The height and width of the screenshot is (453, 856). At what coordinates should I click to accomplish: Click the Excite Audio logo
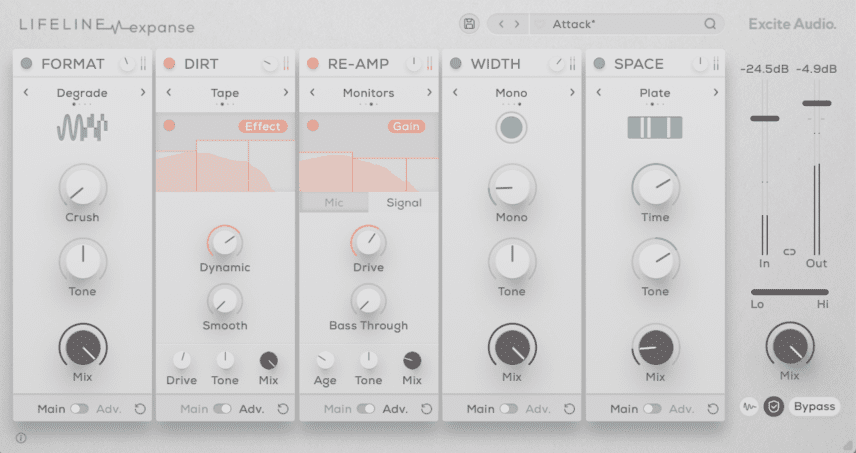tap(792, 24)
